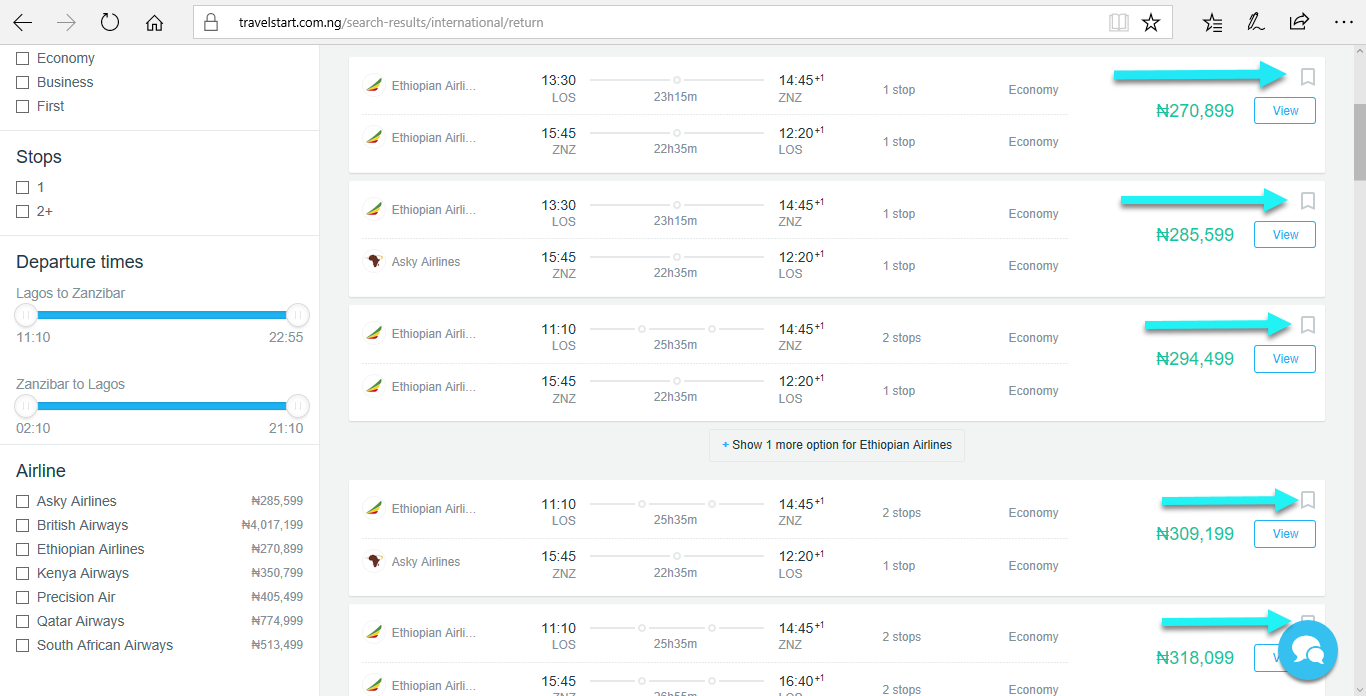The width and height of the screenshot is (1366, 696).
Task: Click the ₦4,017,199 British Airways price
Action: (272, 525)
